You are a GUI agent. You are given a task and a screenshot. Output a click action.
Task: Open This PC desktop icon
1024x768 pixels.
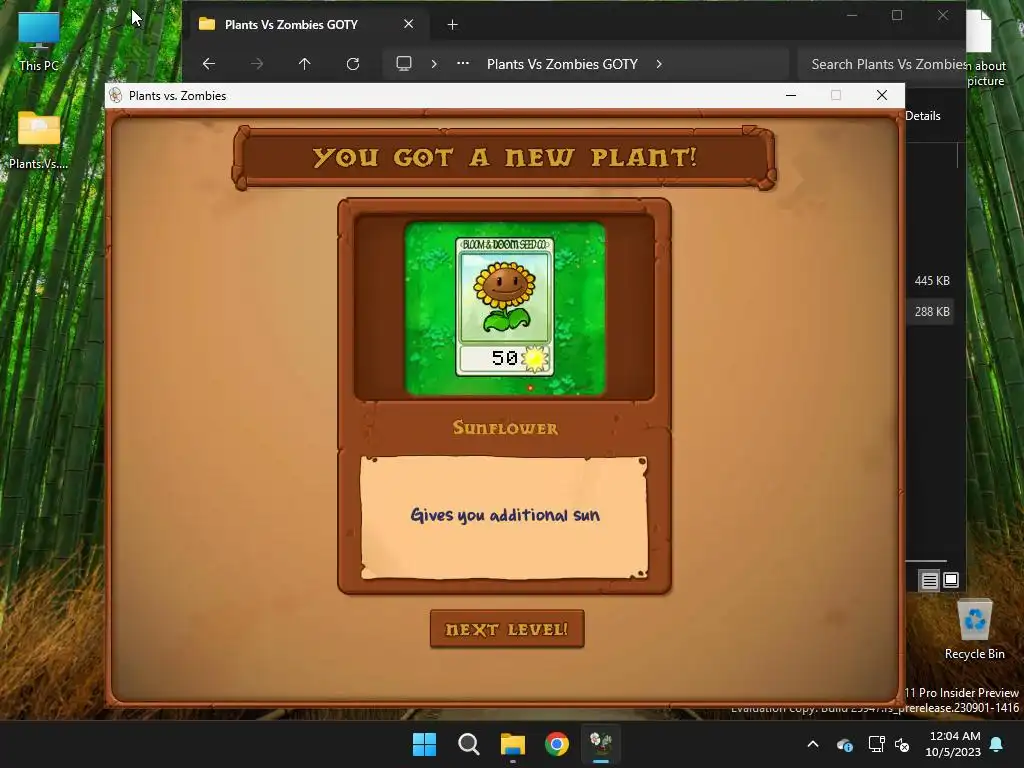click(39, 41)
